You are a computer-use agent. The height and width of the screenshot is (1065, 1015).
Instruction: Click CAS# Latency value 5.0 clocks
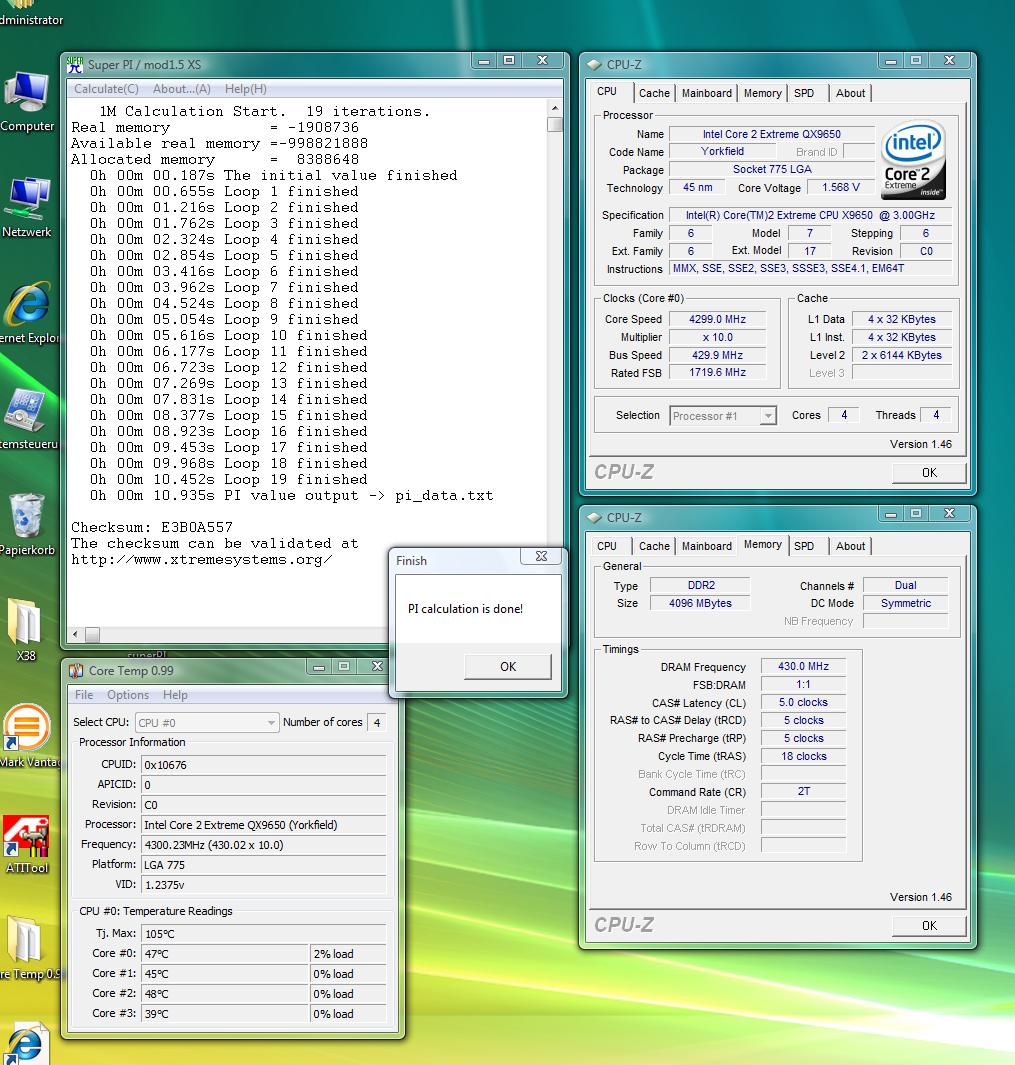tap(803, 702)
